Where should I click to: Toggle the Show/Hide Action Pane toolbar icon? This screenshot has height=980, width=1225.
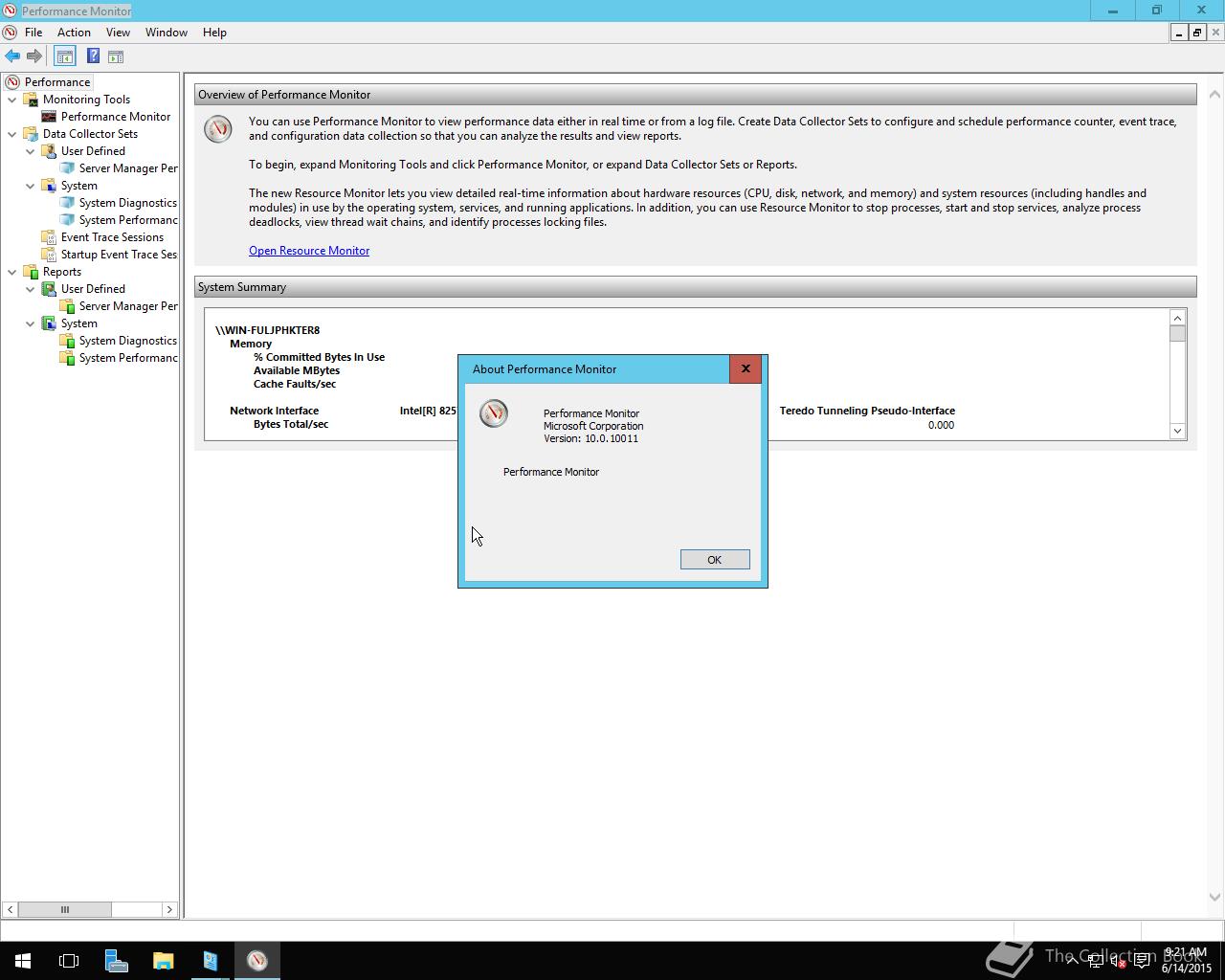[x=116, y=56]
